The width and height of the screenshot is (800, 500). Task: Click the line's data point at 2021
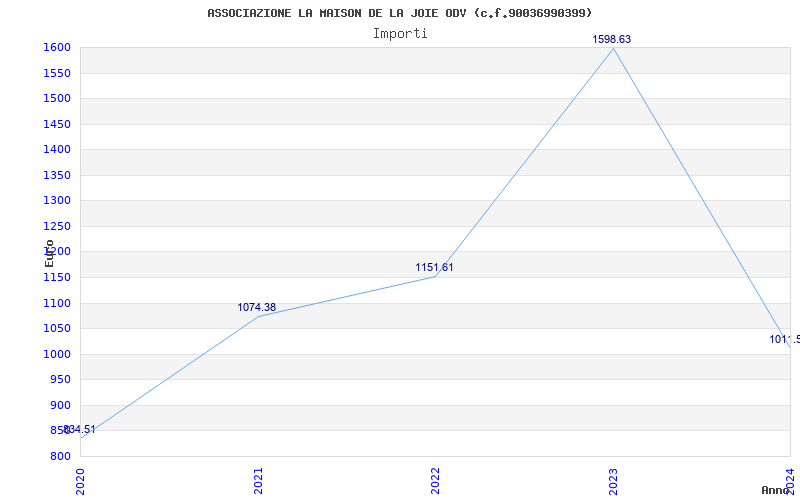tap(258, 316)
